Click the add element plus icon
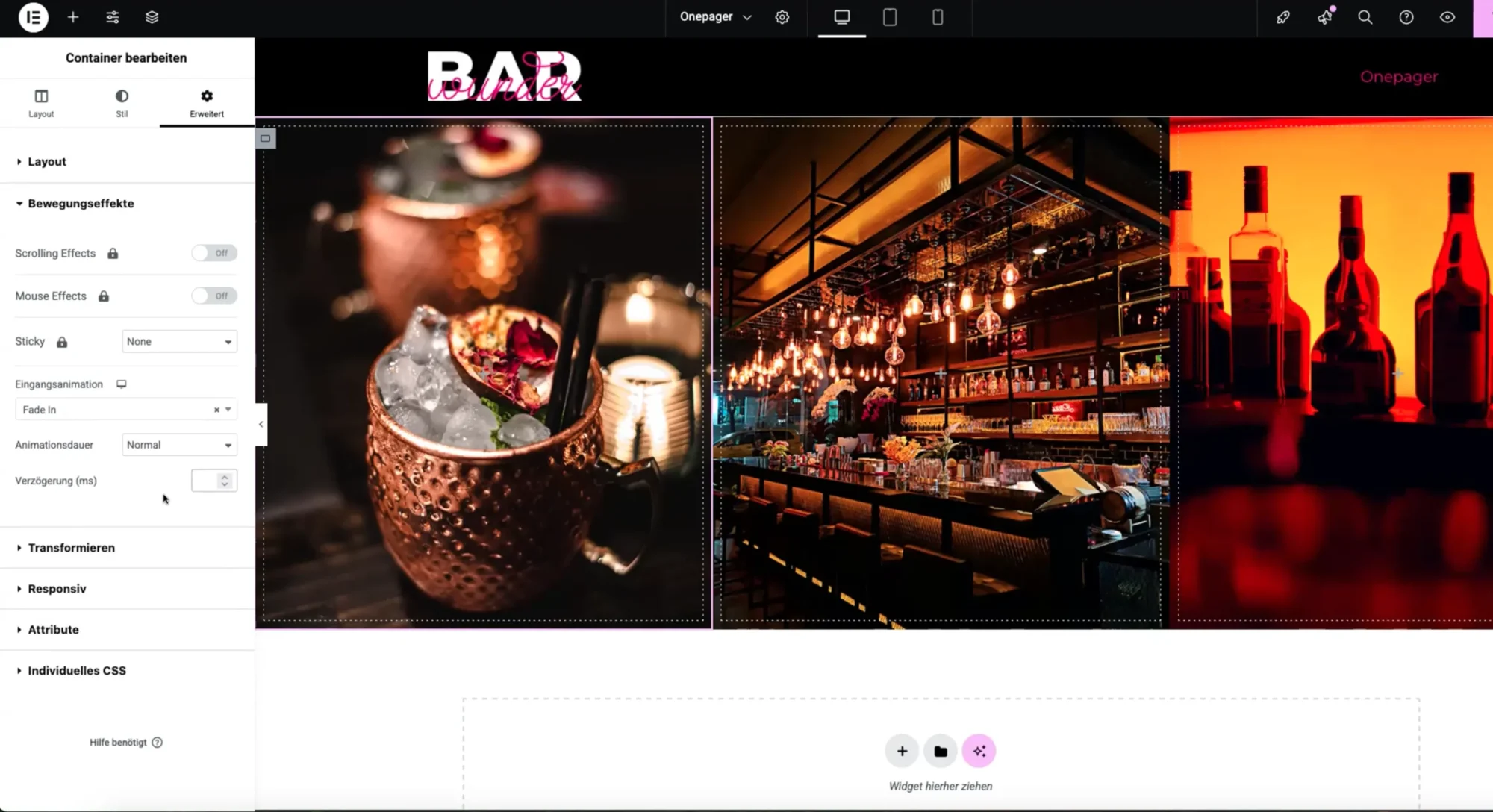The width and height of the screenshot is (1493, 812). coord(73,17)
